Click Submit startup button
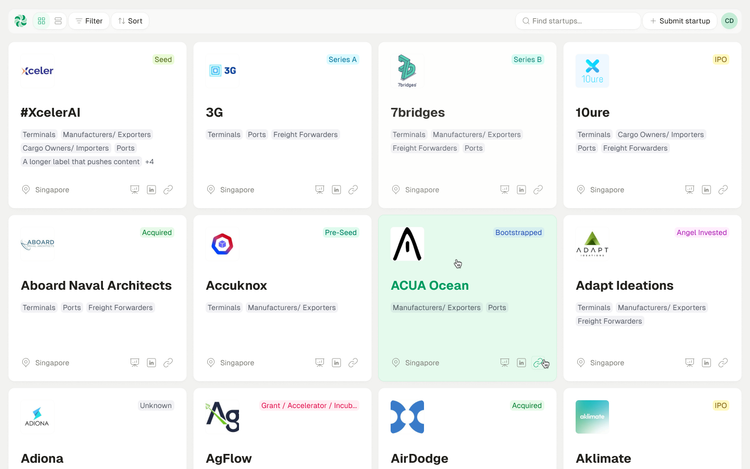Screen dimensions: 750x469 pos(680,21)
